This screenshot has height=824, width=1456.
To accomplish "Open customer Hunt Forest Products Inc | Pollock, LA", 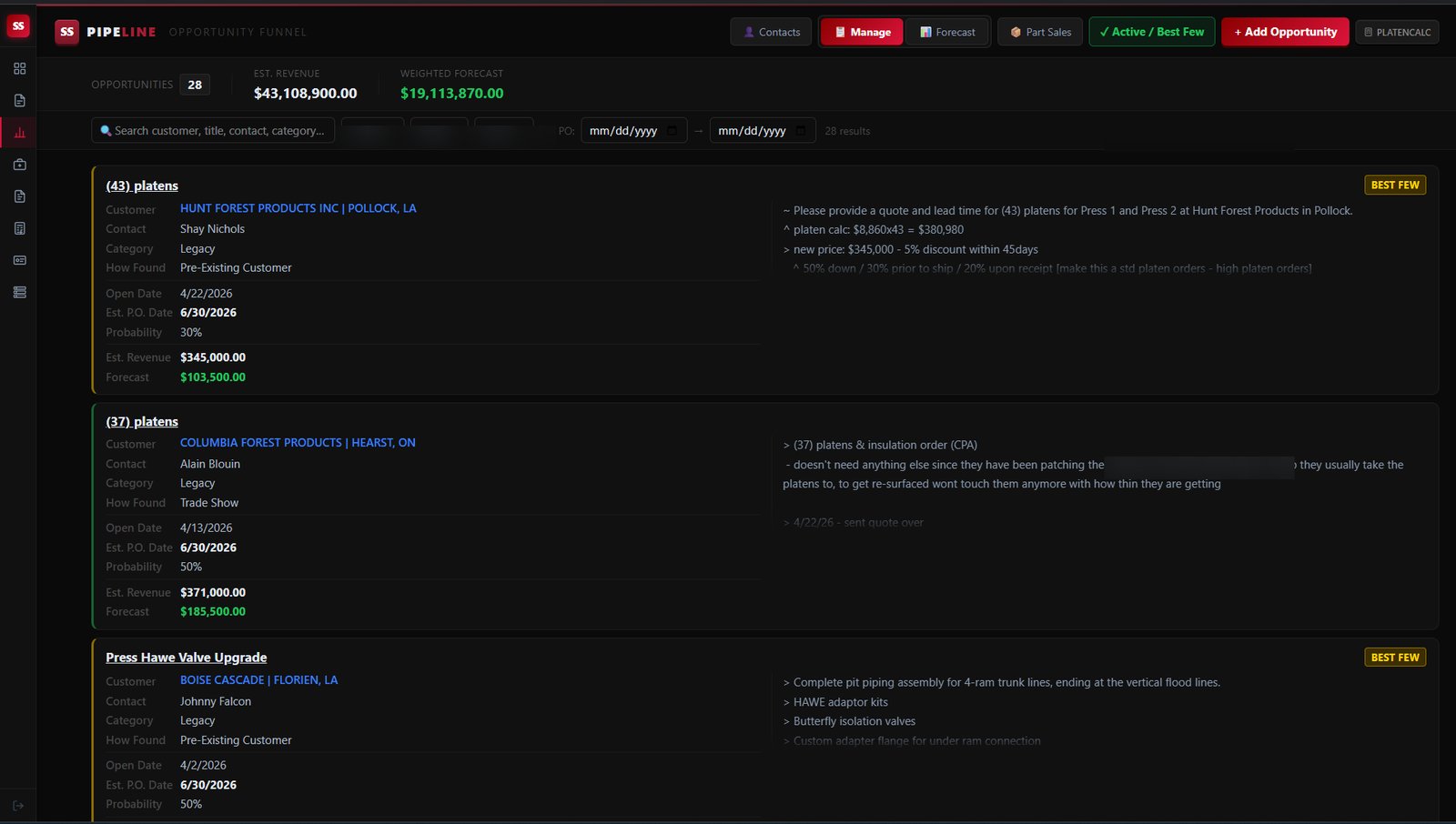I will 298,208.
